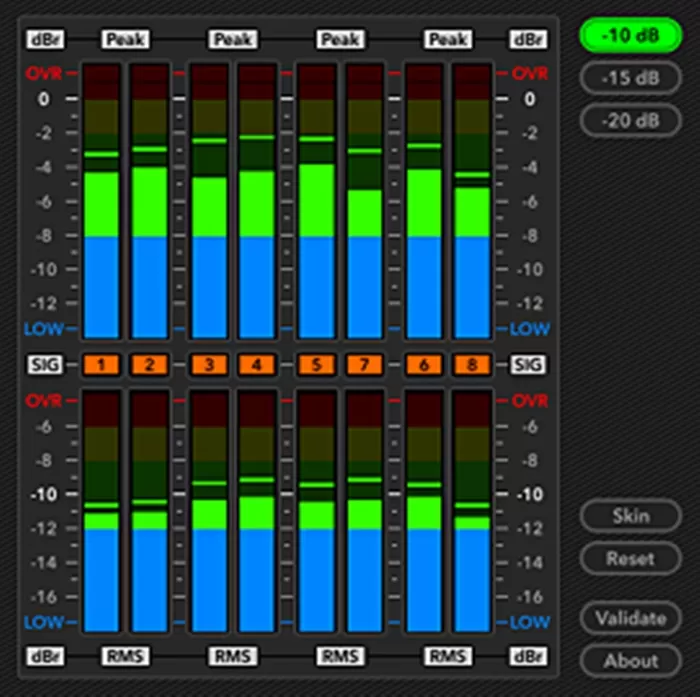Image resolution: width=700 pixels, height=697 pixels.
Task: Toggle signal indicator for channel 1
Action: (101, 365)
